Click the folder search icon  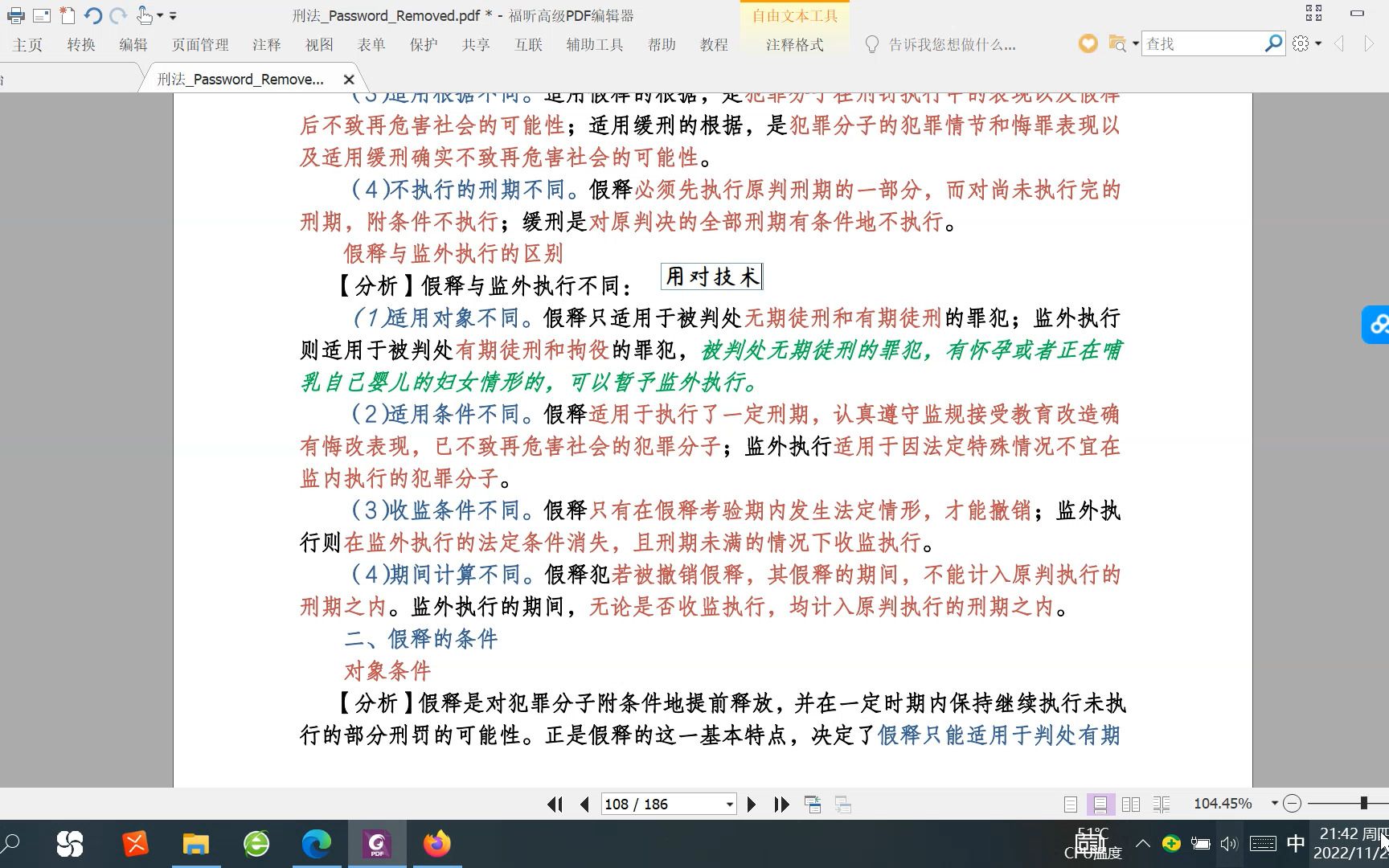(1117, 44)
